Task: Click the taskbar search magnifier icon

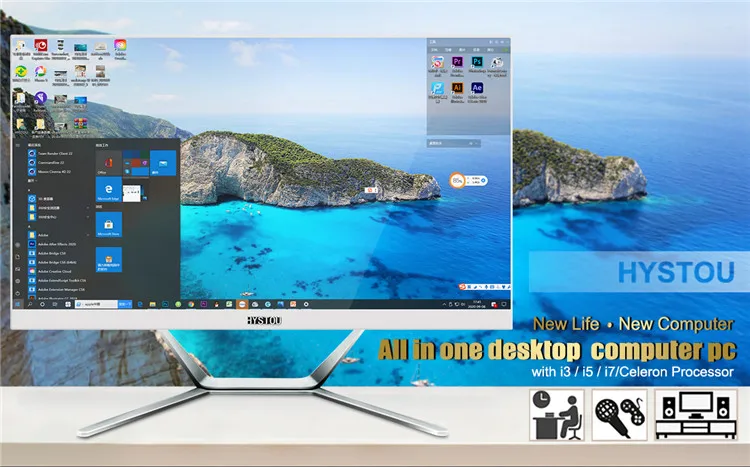Action: (30, 304)
